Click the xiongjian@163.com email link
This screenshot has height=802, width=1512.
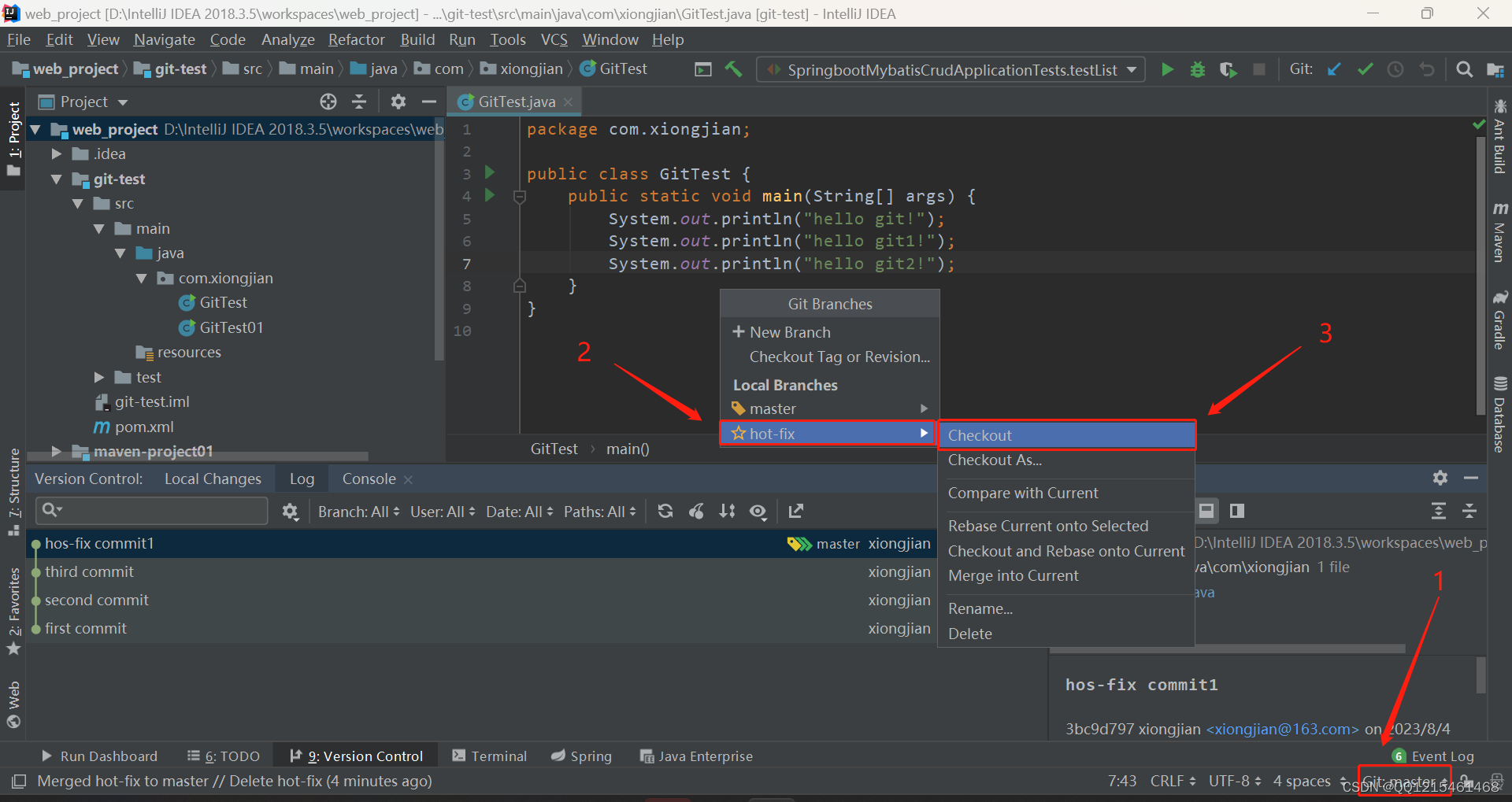(x=1282, y=729)
